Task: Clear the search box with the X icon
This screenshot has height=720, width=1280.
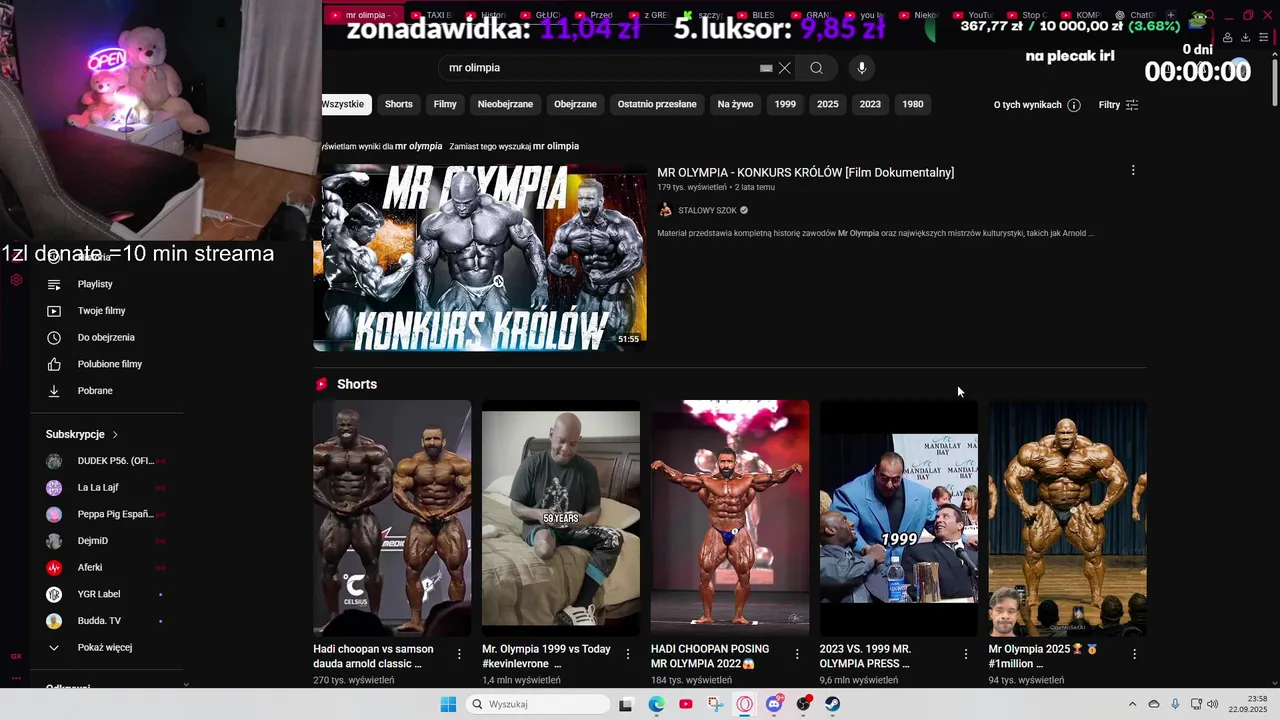Action: (785, 68)
